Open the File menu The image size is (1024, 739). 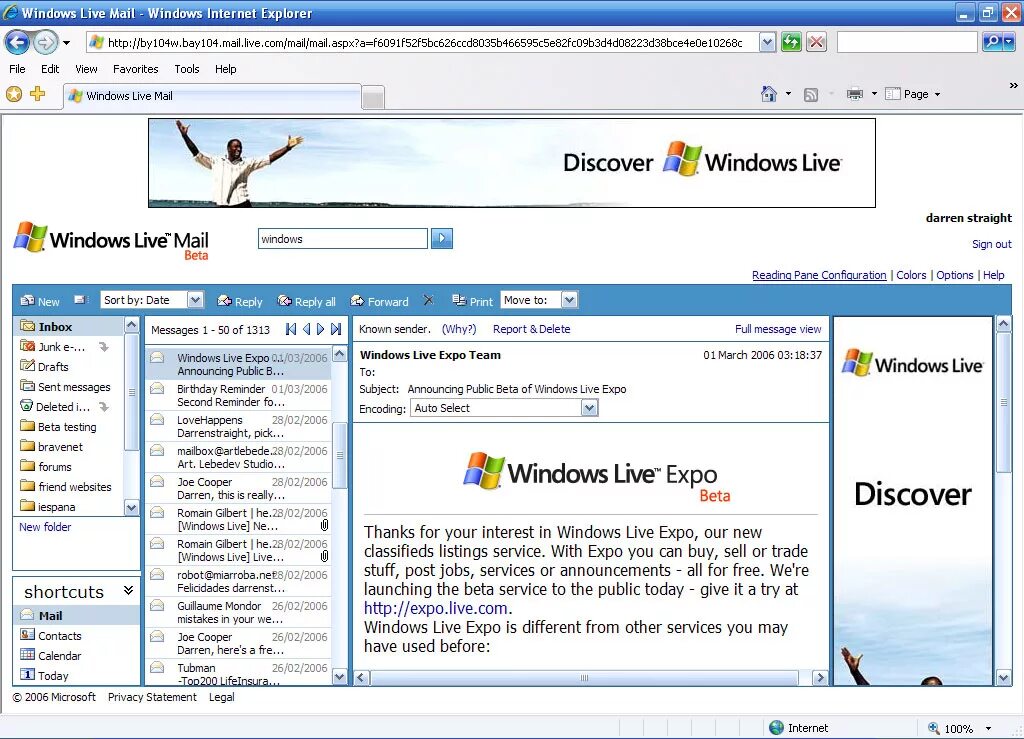point(17,69)
